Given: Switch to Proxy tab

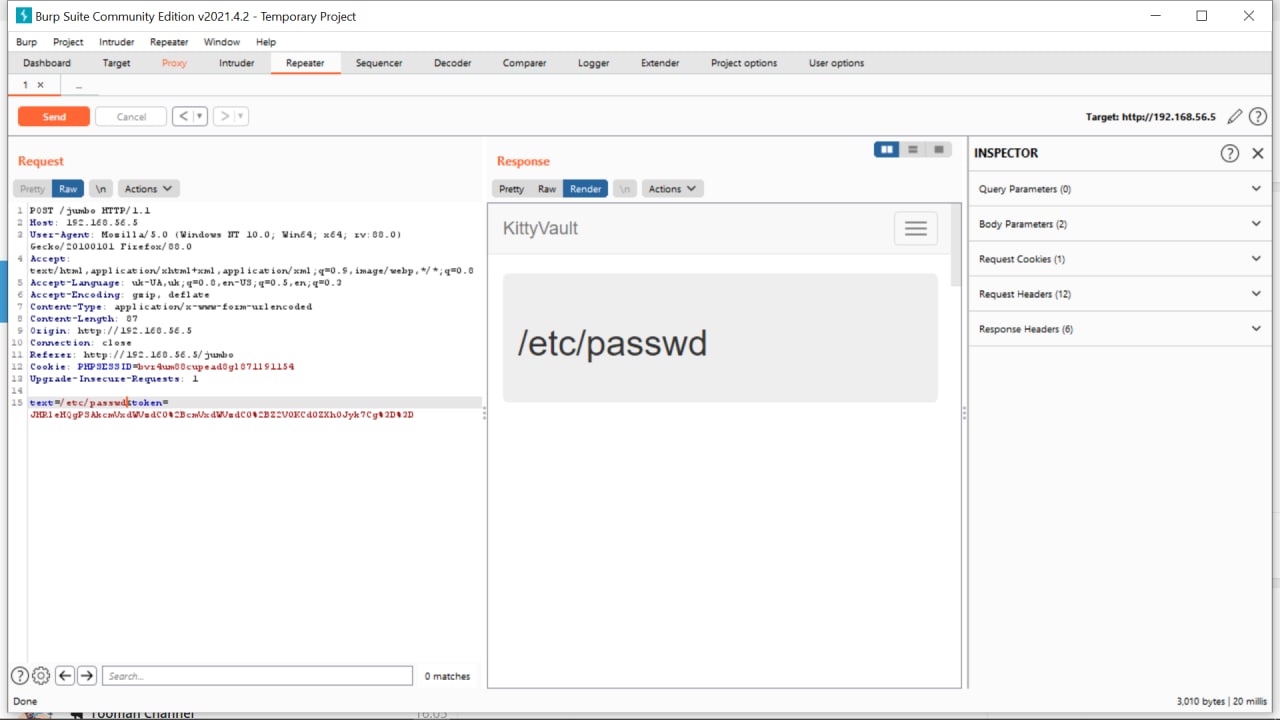Looking at the screenshot, I should [x=174, y=63].
